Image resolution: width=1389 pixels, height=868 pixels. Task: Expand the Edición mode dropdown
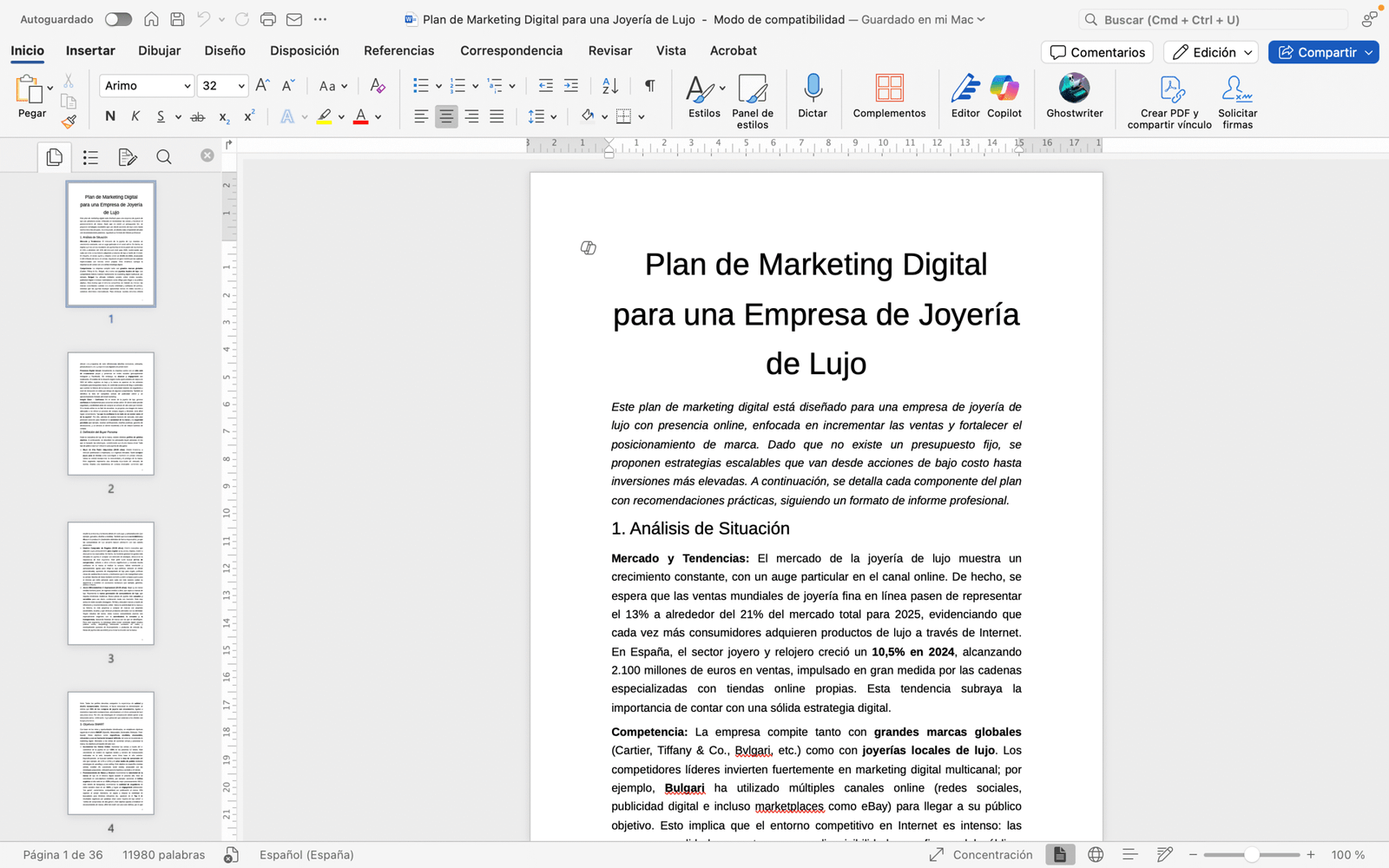[x=1211, y=52]
